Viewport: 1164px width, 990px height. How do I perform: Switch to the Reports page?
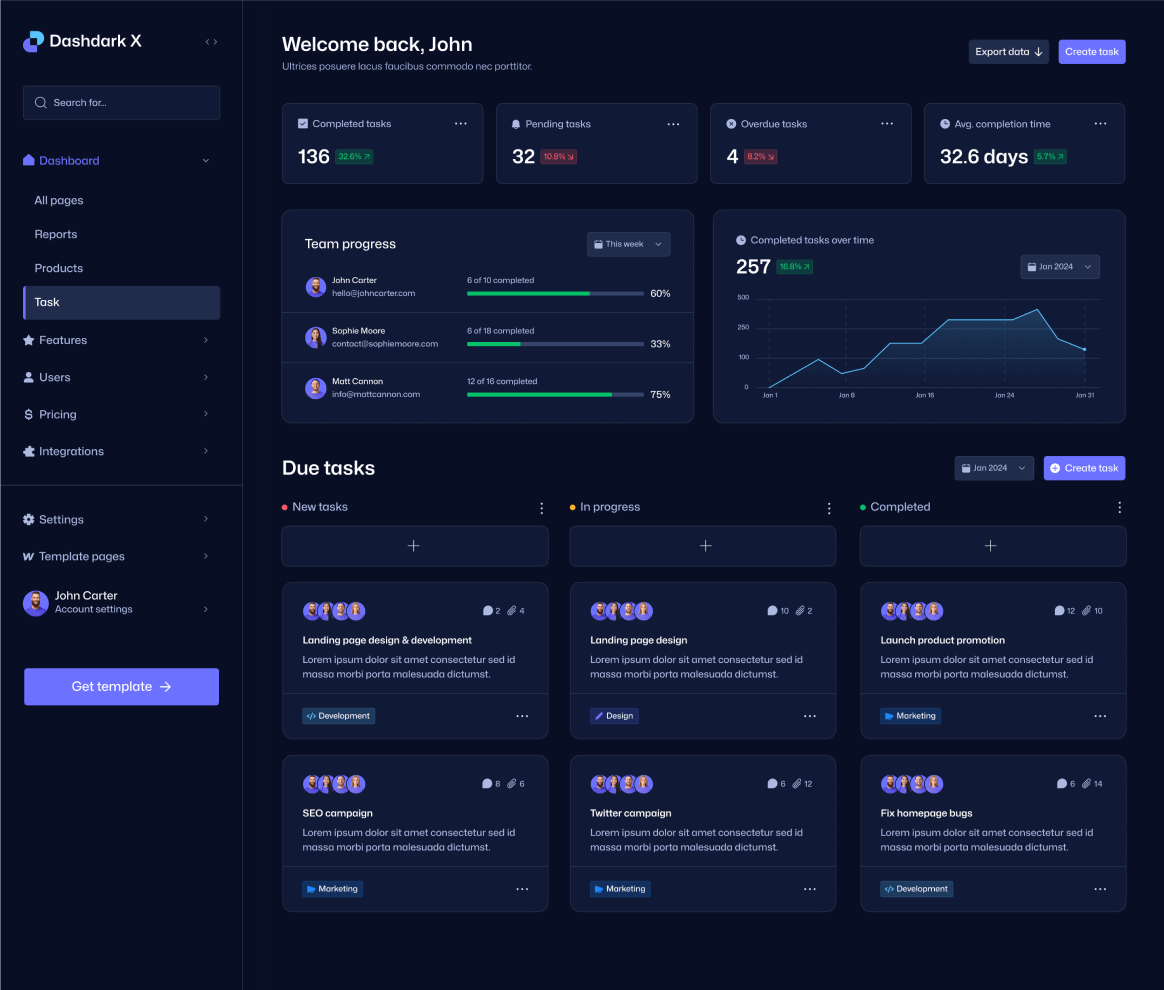(x=55, y=234)
